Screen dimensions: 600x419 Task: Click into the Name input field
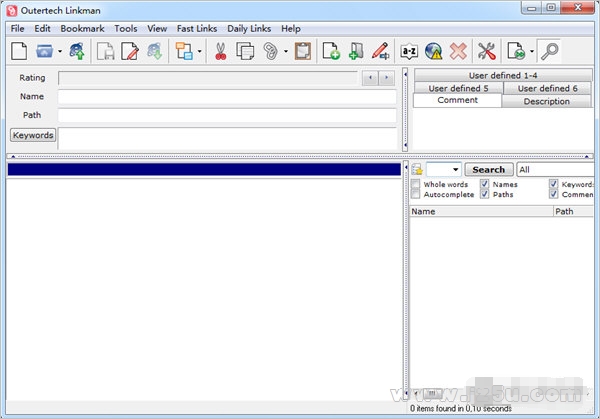[x=227, y=97]
